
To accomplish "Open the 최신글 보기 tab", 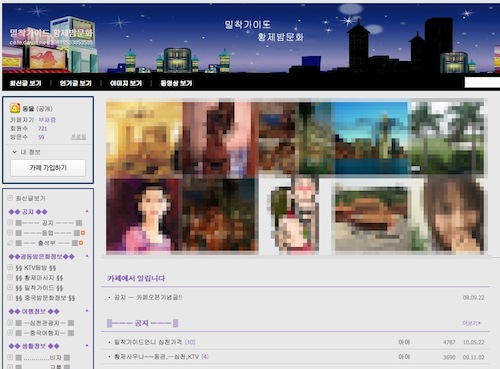I will [x=26, y=83].
